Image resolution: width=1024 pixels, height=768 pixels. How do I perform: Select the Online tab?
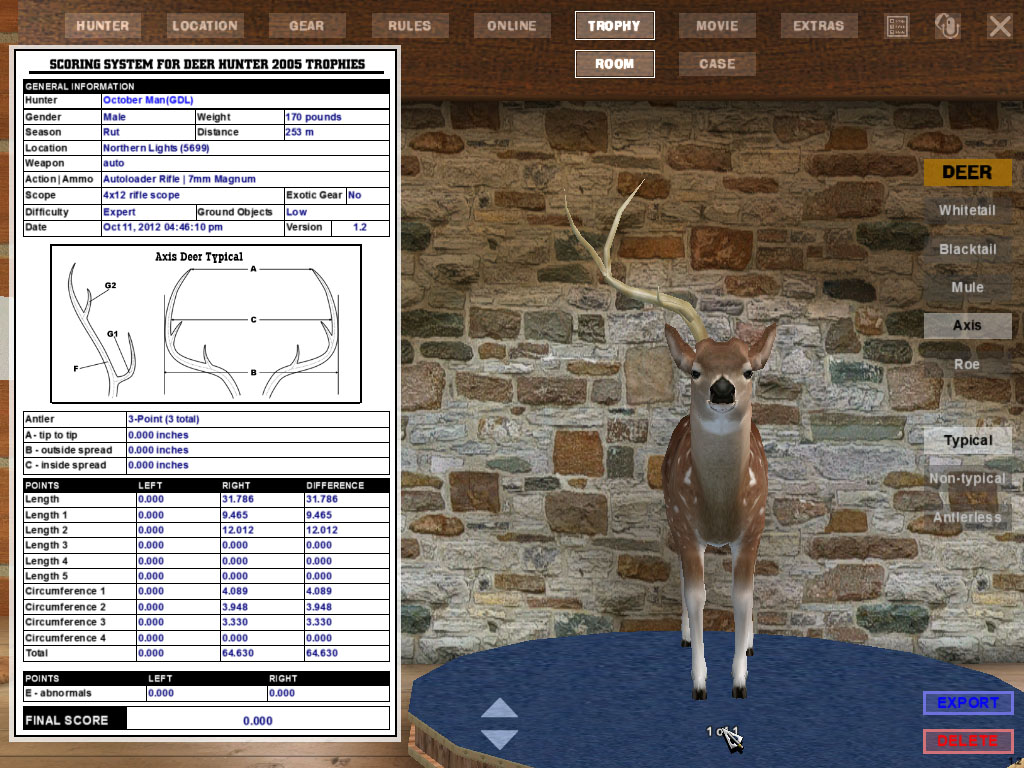pyautogui.click(x=512, y=26)
